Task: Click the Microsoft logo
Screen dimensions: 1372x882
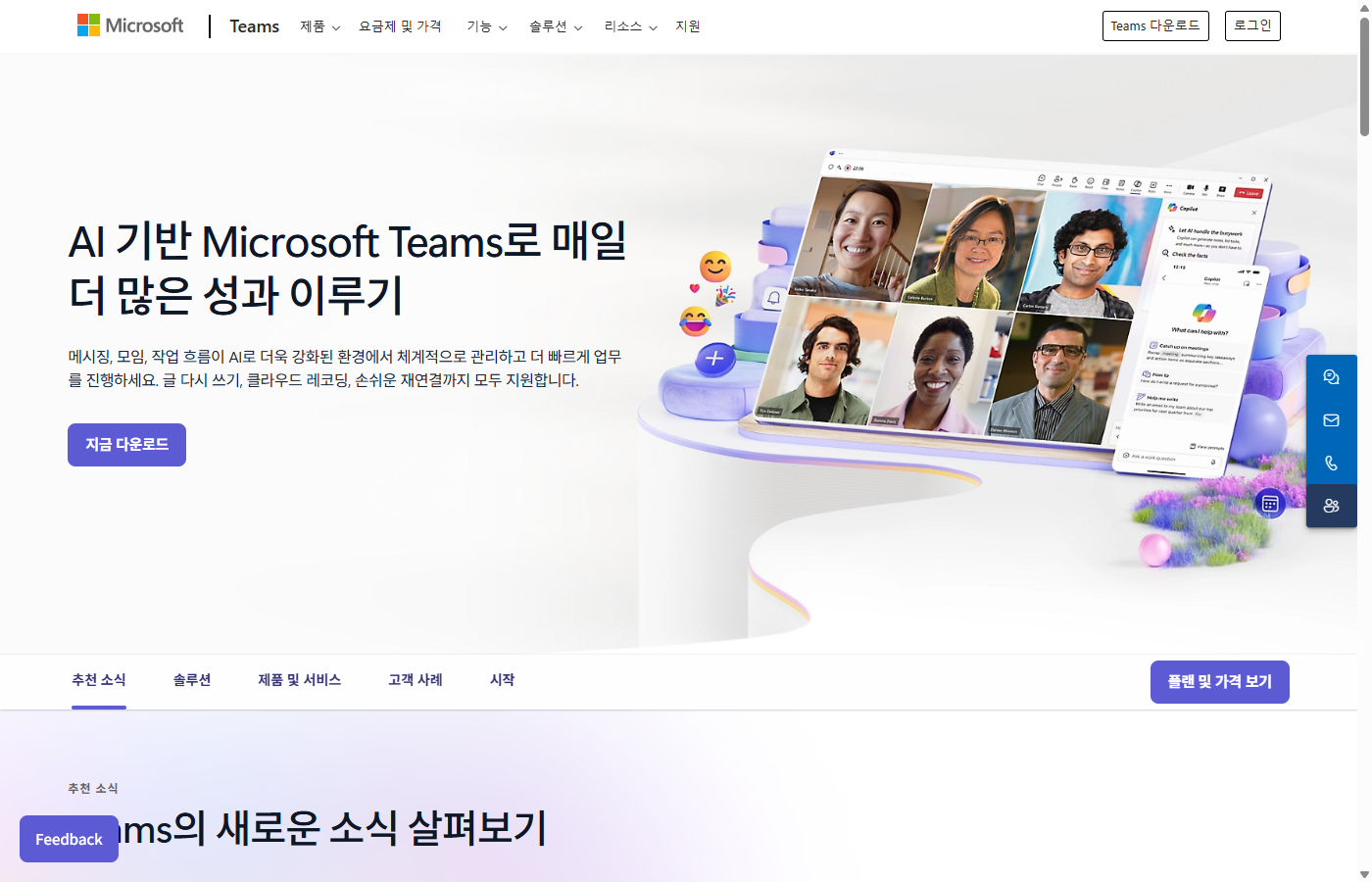Action: tap(129, 24)
